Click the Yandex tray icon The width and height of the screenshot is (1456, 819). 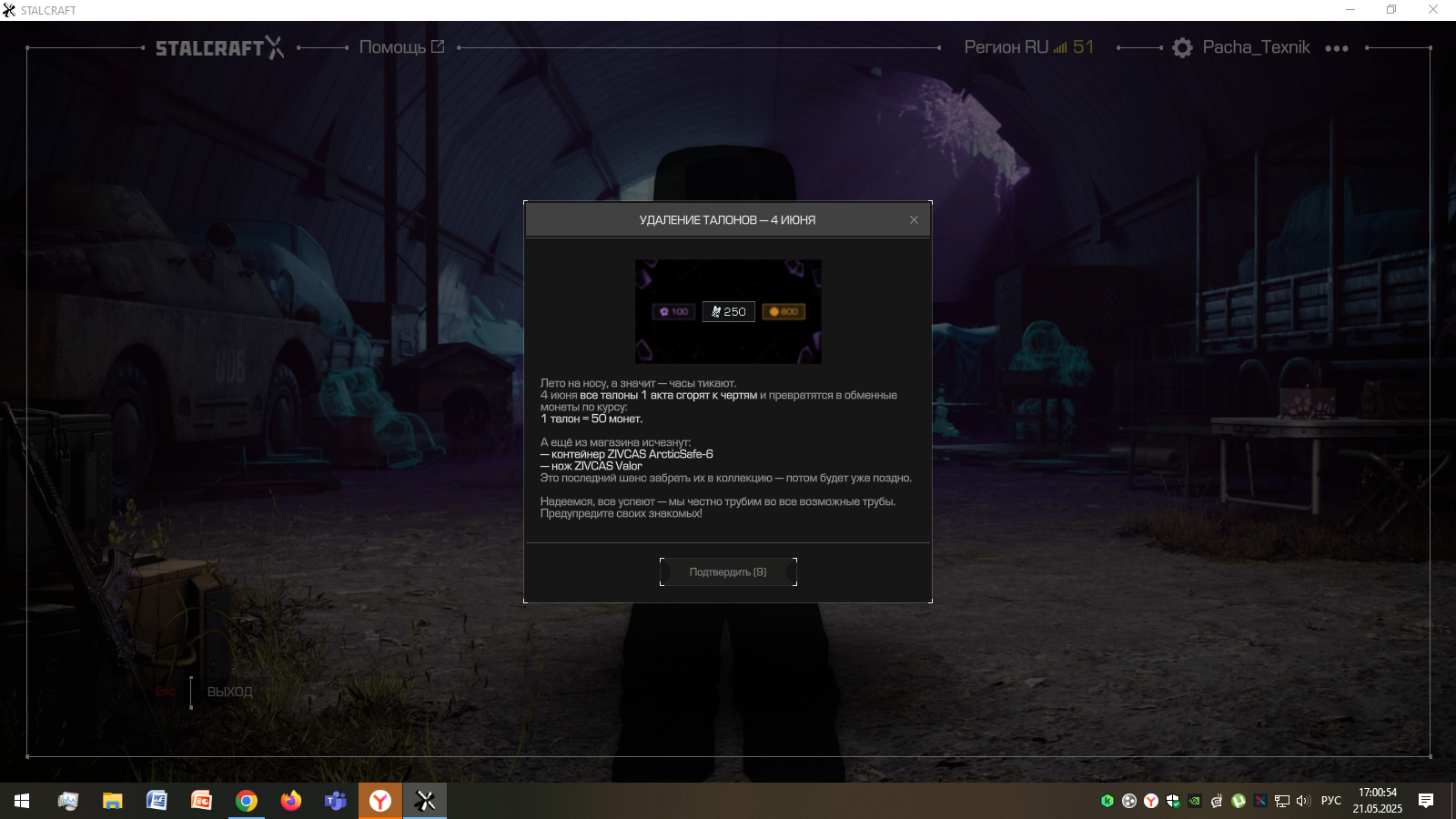pyautogui.click(x=1151, y=801)
